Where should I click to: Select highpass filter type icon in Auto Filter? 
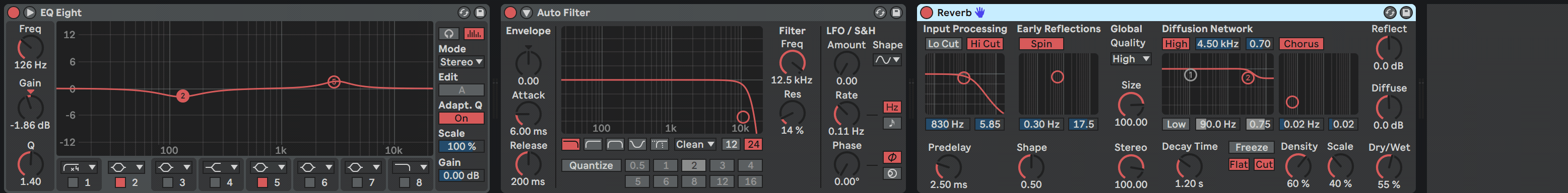click(x=593, y=144)
